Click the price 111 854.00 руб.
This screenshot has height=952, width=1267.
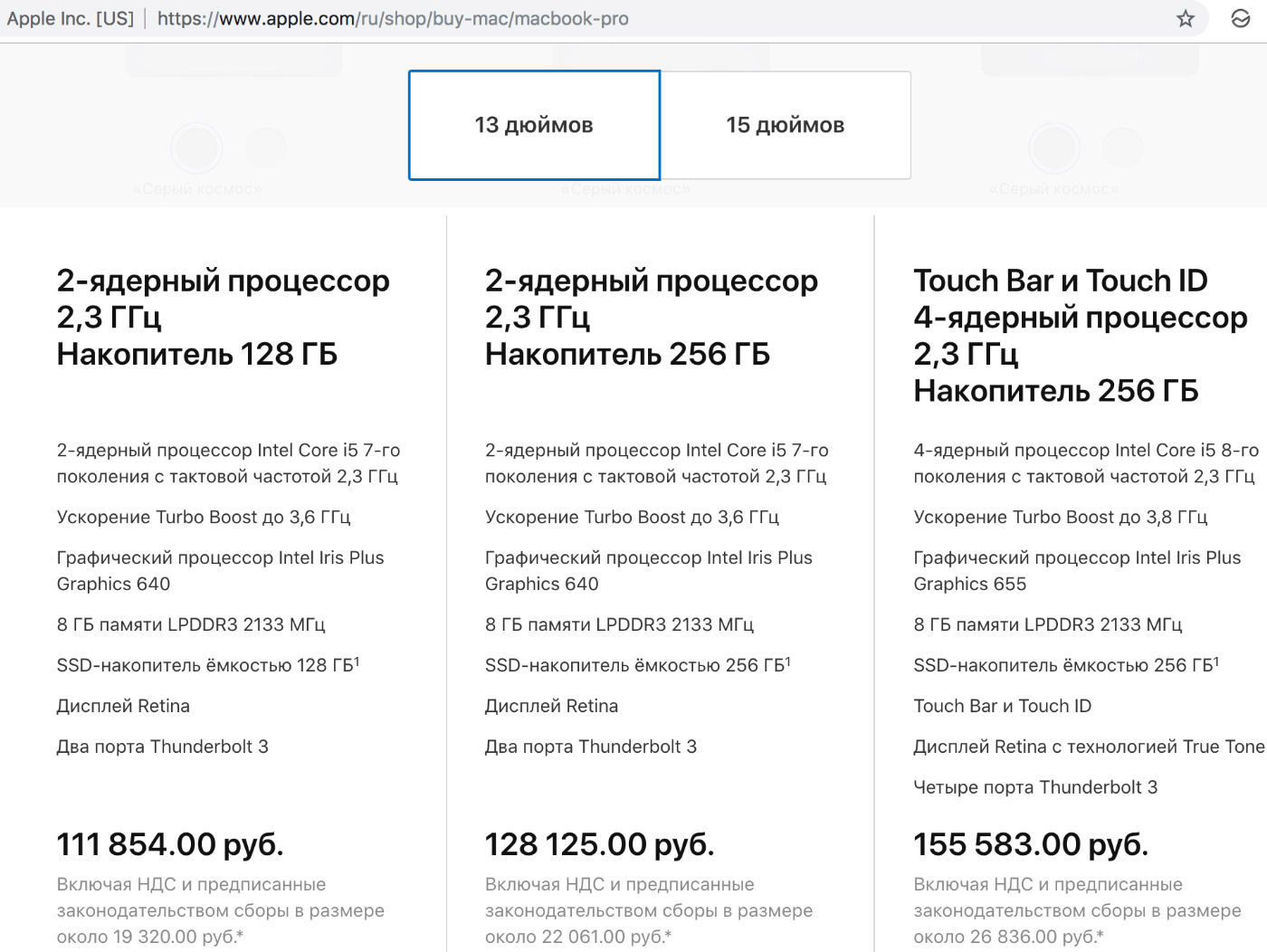170,844
